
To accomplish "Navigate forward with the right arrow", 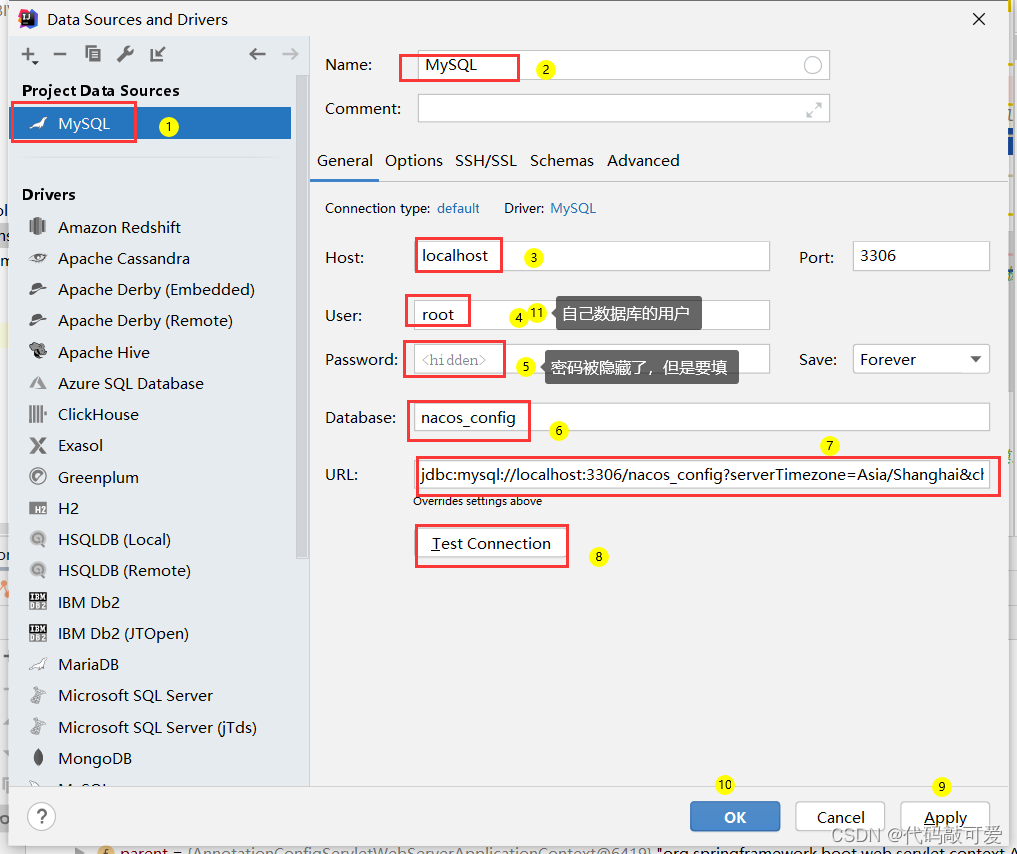I will (291, 54).
